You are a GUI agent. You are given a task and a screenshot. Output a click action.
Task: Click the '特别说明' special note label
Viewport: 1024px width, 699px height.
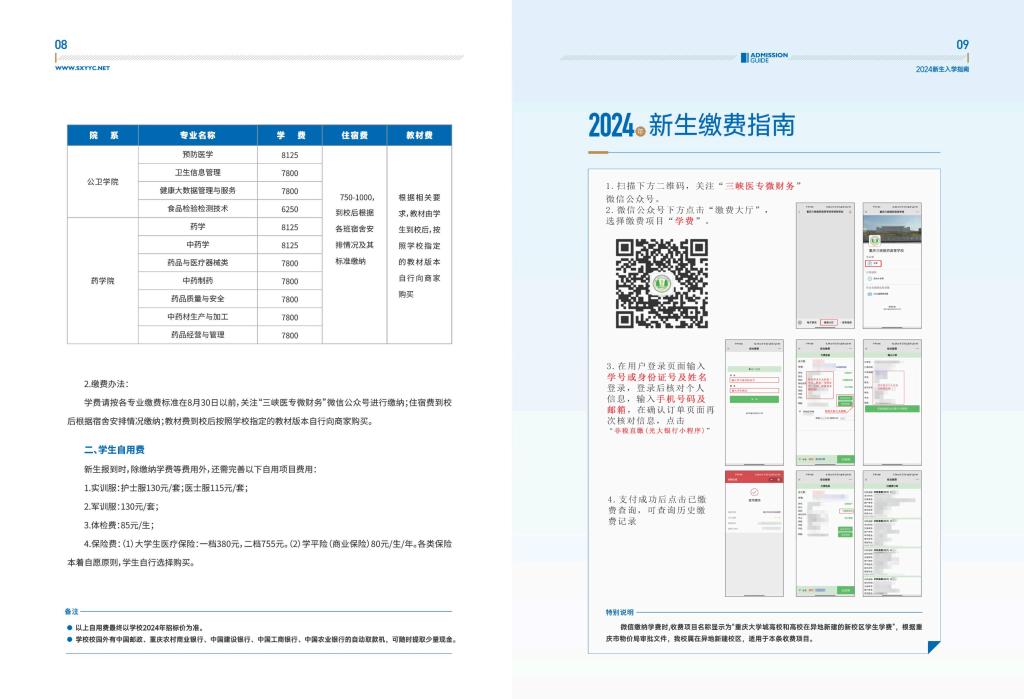pos(620,613)
